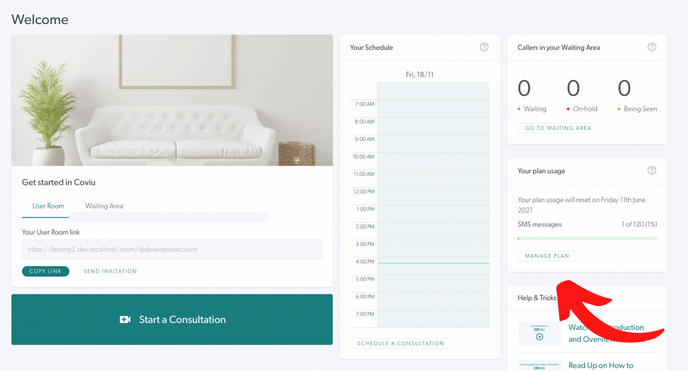
Task: Send an invitation link
Action: 110,271
